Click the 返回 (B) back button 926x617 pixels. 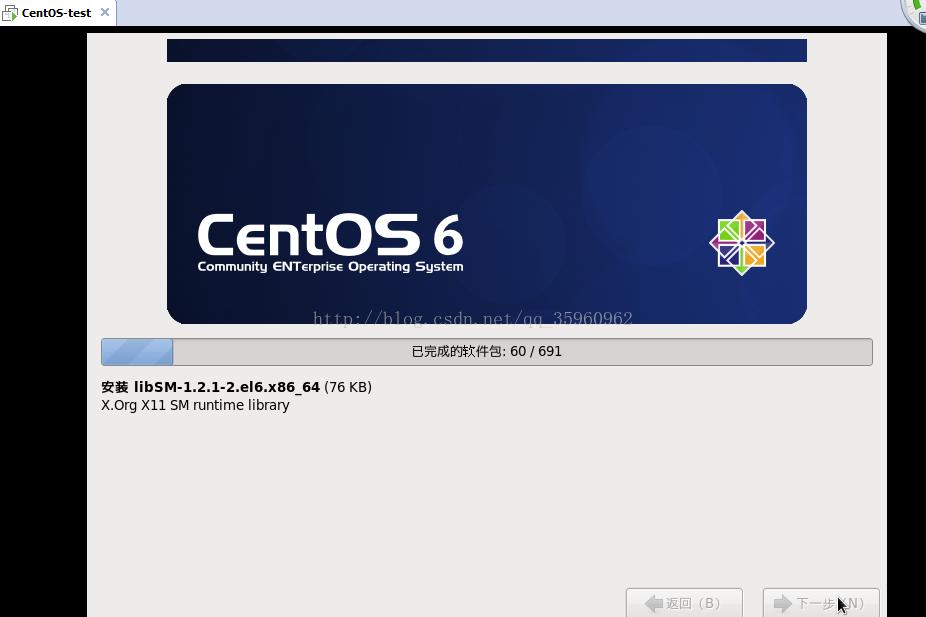[x=684, y=603]
